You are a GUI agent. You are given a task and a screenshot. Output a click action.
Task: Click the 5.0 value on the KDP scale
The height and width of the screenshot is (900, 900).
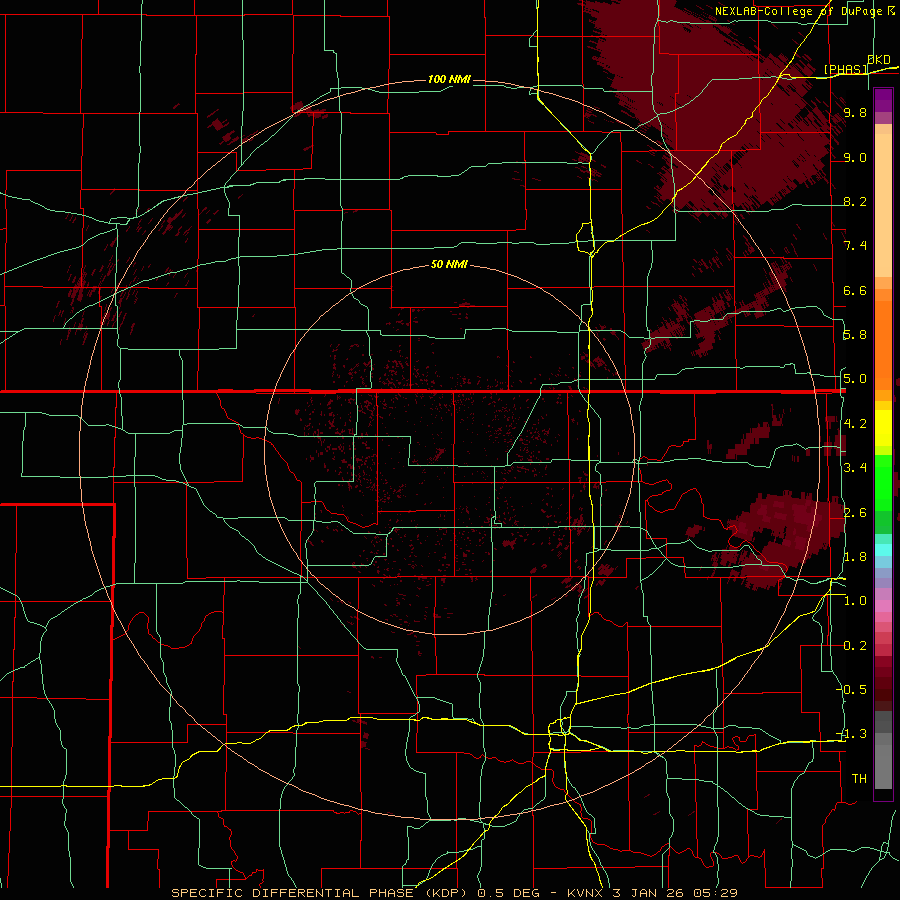[855, 379]
